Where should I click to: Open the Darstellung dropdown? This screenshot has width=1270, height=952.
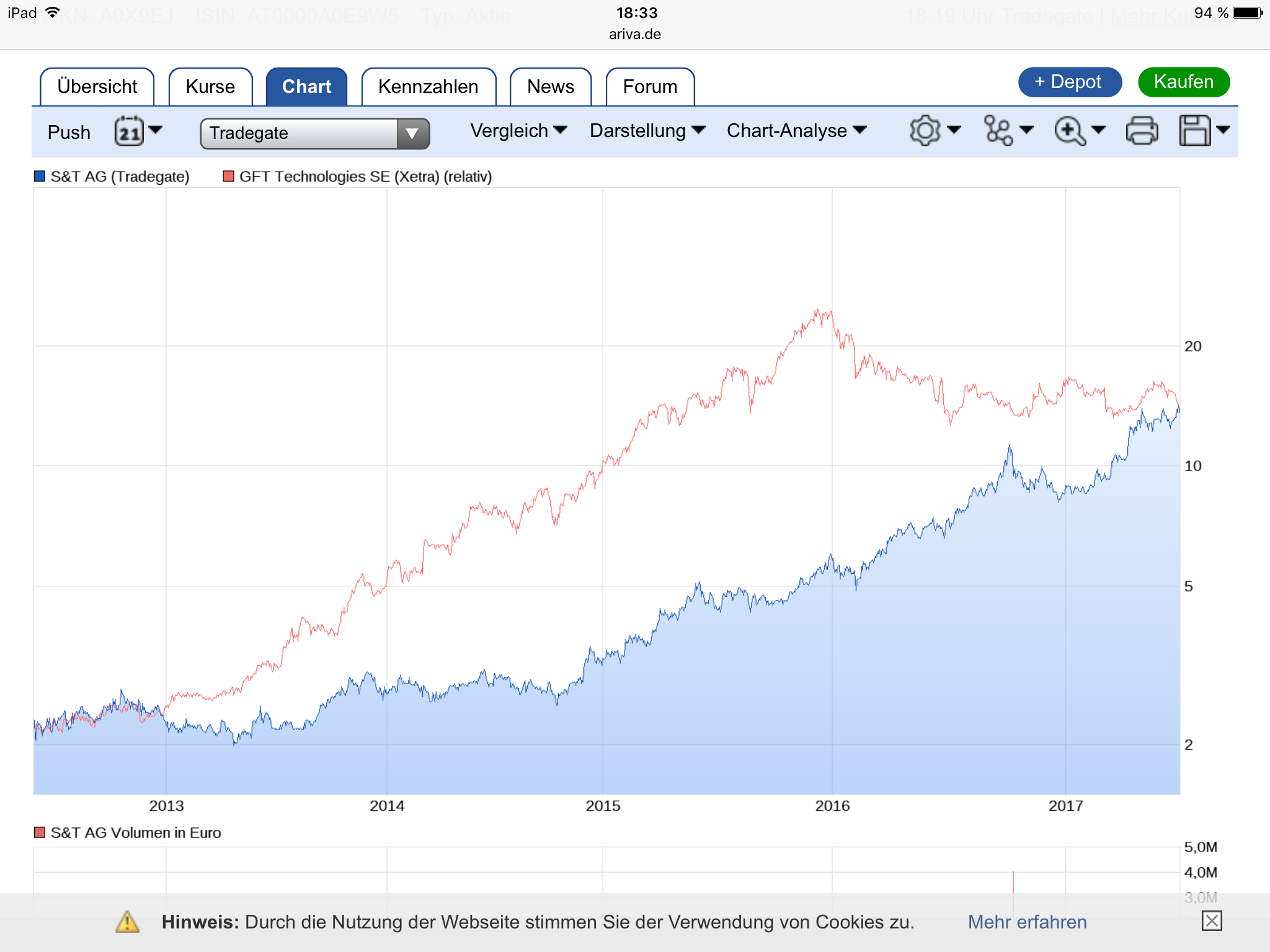coord(646,131)
